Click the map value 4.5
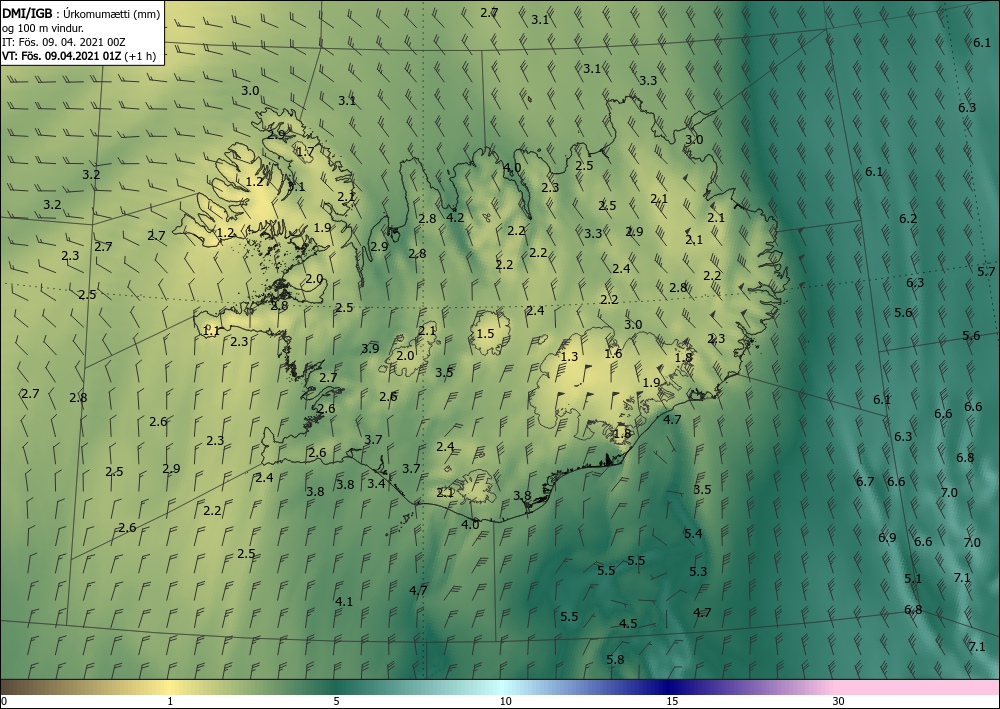The width and height of the screenshot is (1000, 709). (x=628, y=624)
